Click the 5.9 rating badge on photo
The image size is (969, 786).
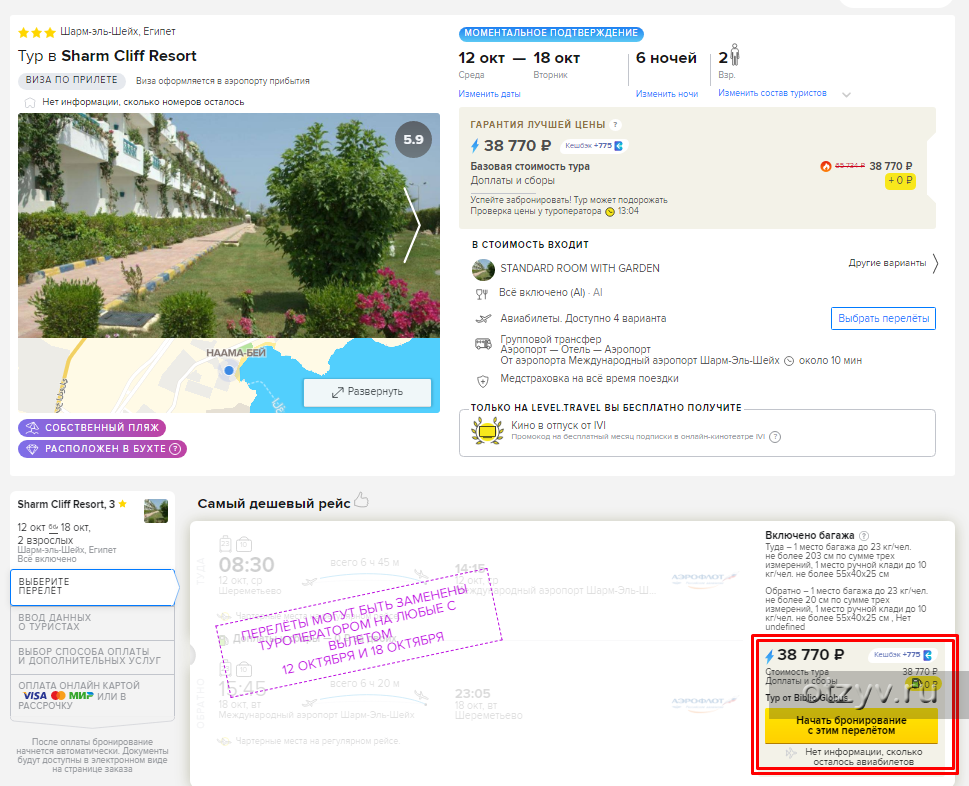(x=413, y=141)
